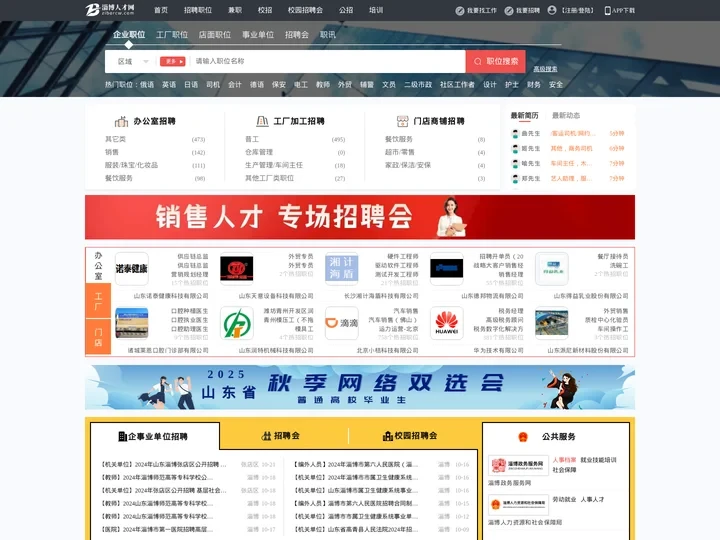Click the 公共服务 emblem icon
Image resolution: width=720 pixels, height=540 pixels.
click(x=523, y=437)
